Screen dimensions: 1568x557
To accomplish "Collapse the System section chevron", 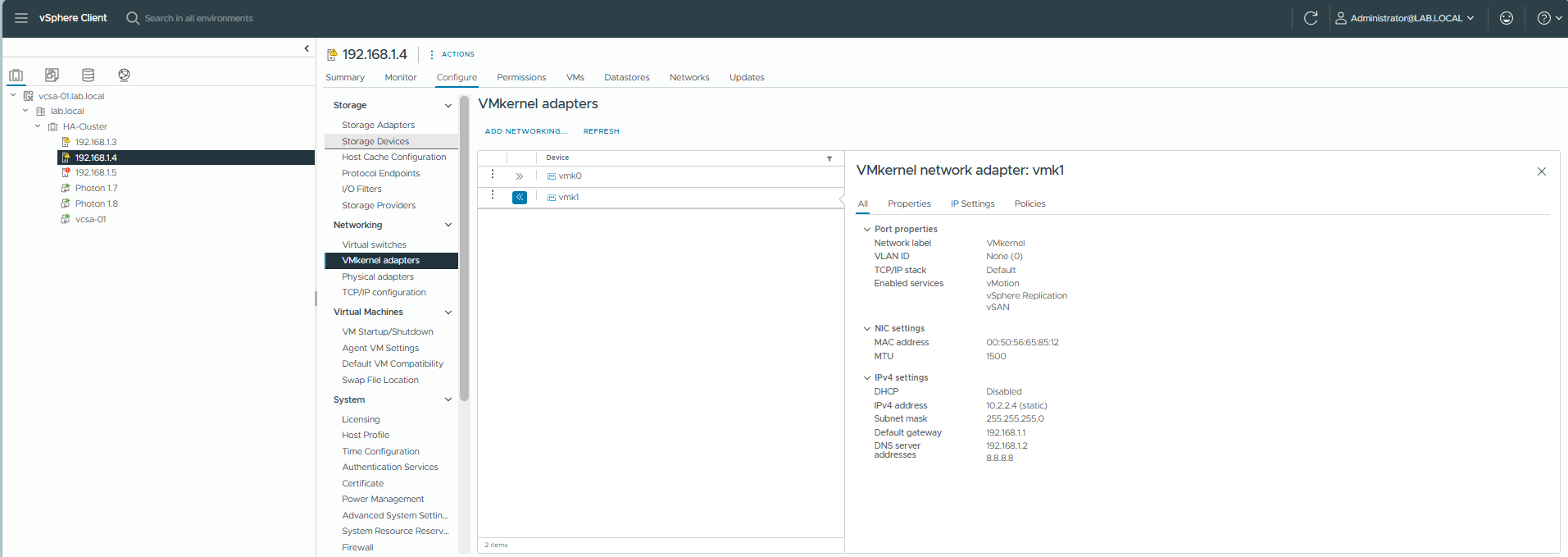I will pyautogui.click(x=448, y=399).
